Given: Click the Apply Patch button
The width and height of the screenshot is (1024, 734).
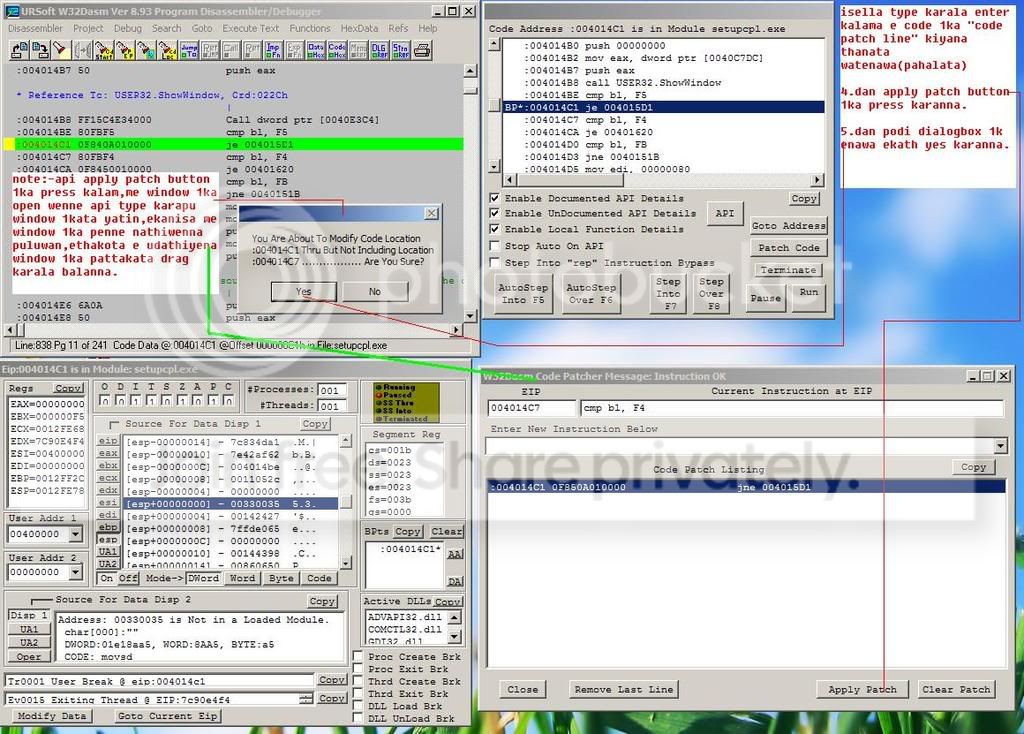Looking at the screenshot, I should click(862, 689).
